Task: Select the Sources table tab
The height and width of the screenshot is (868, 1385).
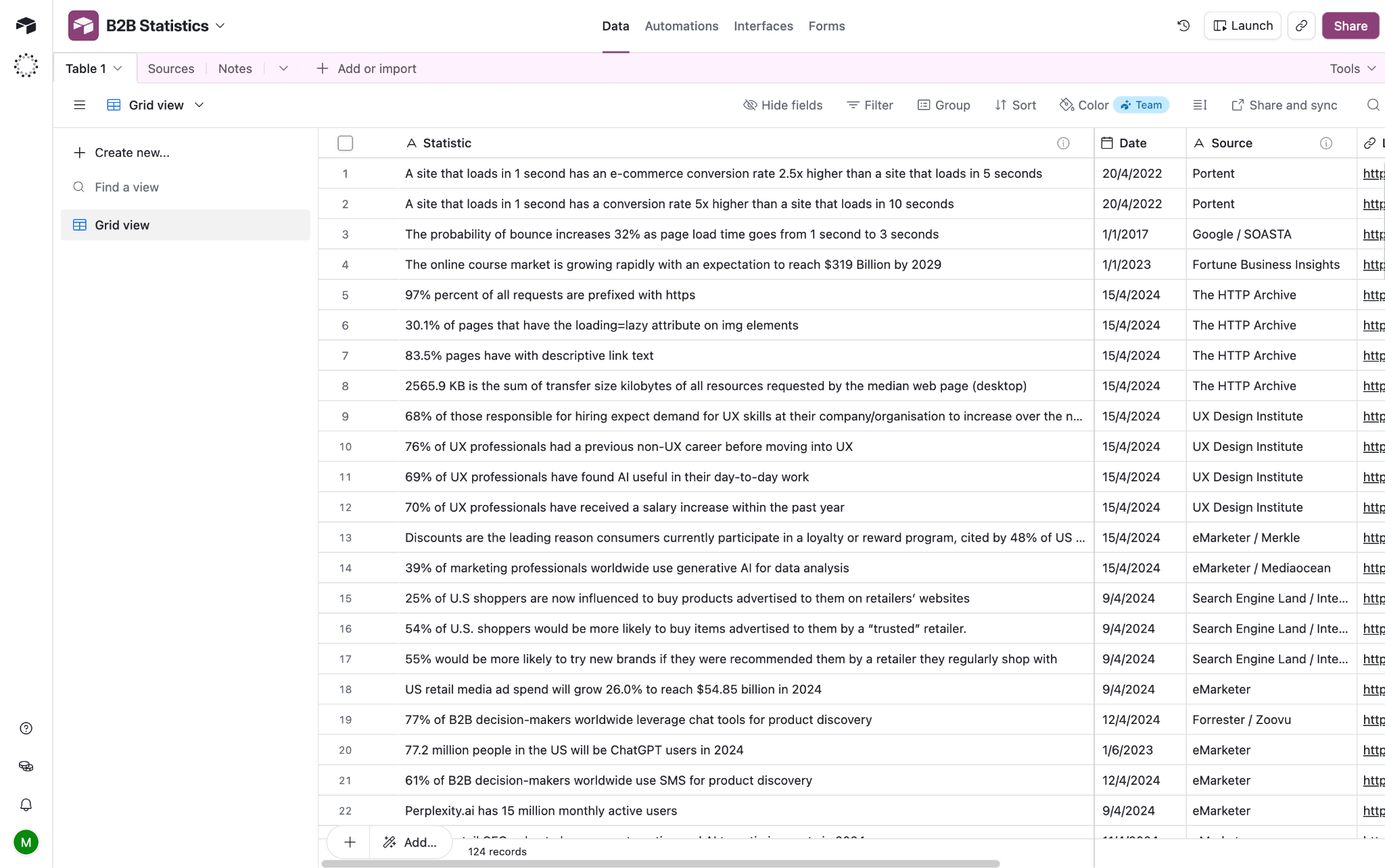Action: pos(171,68)
